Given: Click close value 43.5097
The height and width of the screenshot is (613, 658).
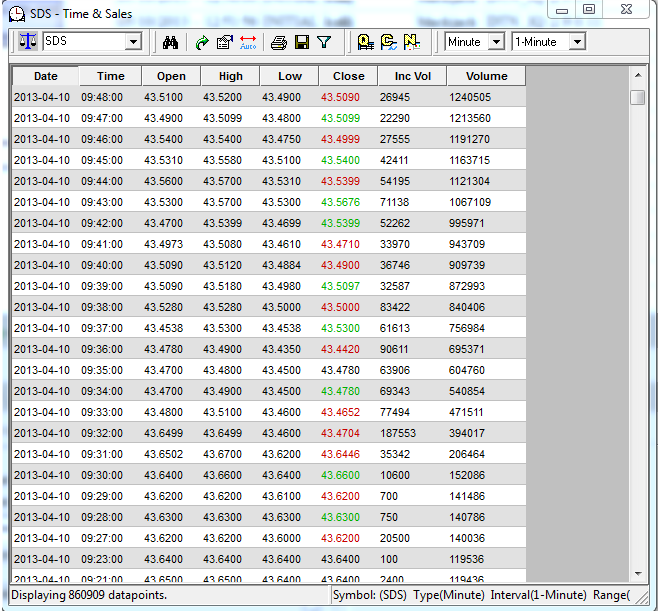Looking at the screenshot, I should (x=340, y=286).
